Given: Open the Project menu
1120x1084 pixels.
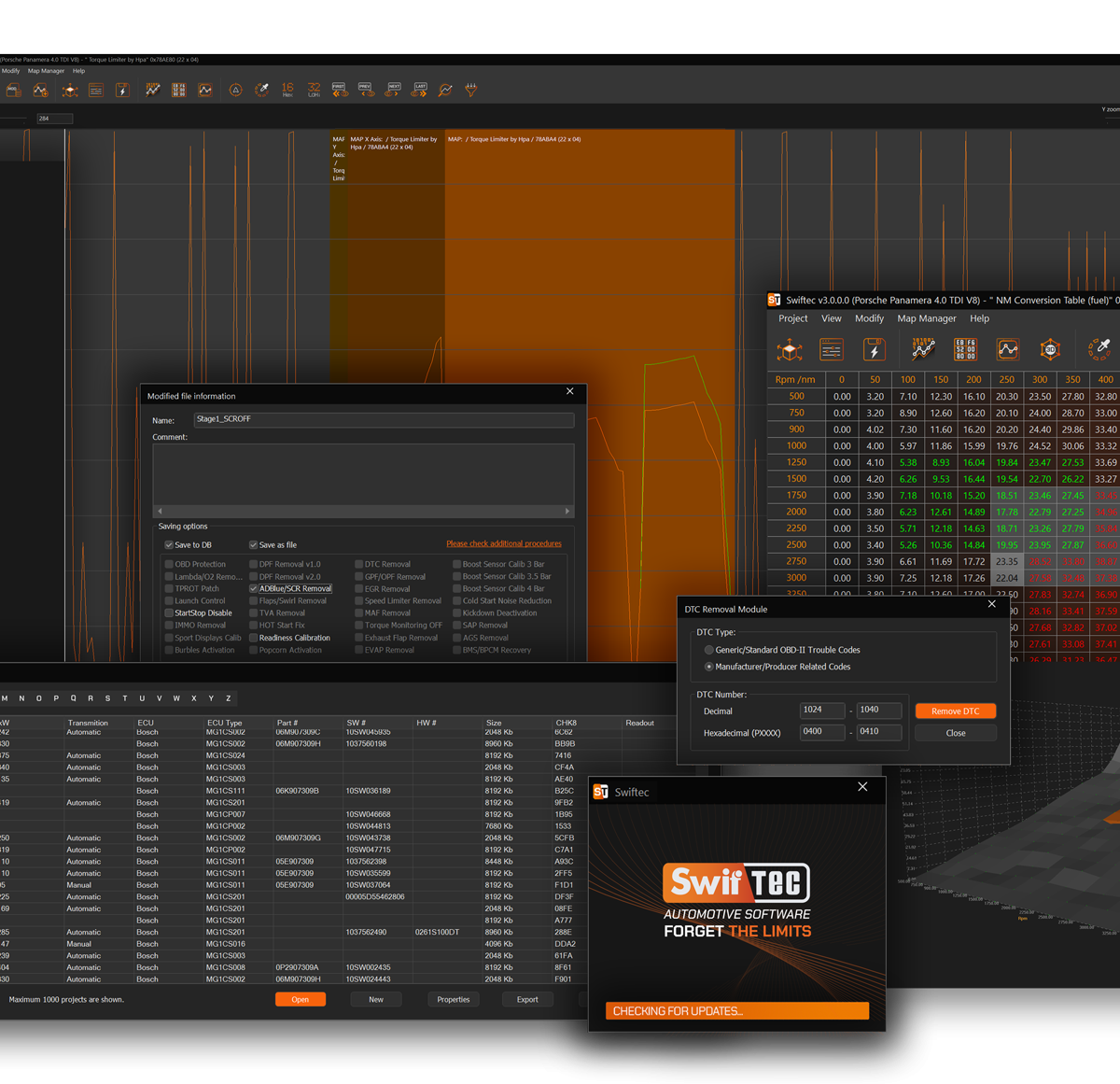Looking at the screenshot, I should click(x=792, y=318).
